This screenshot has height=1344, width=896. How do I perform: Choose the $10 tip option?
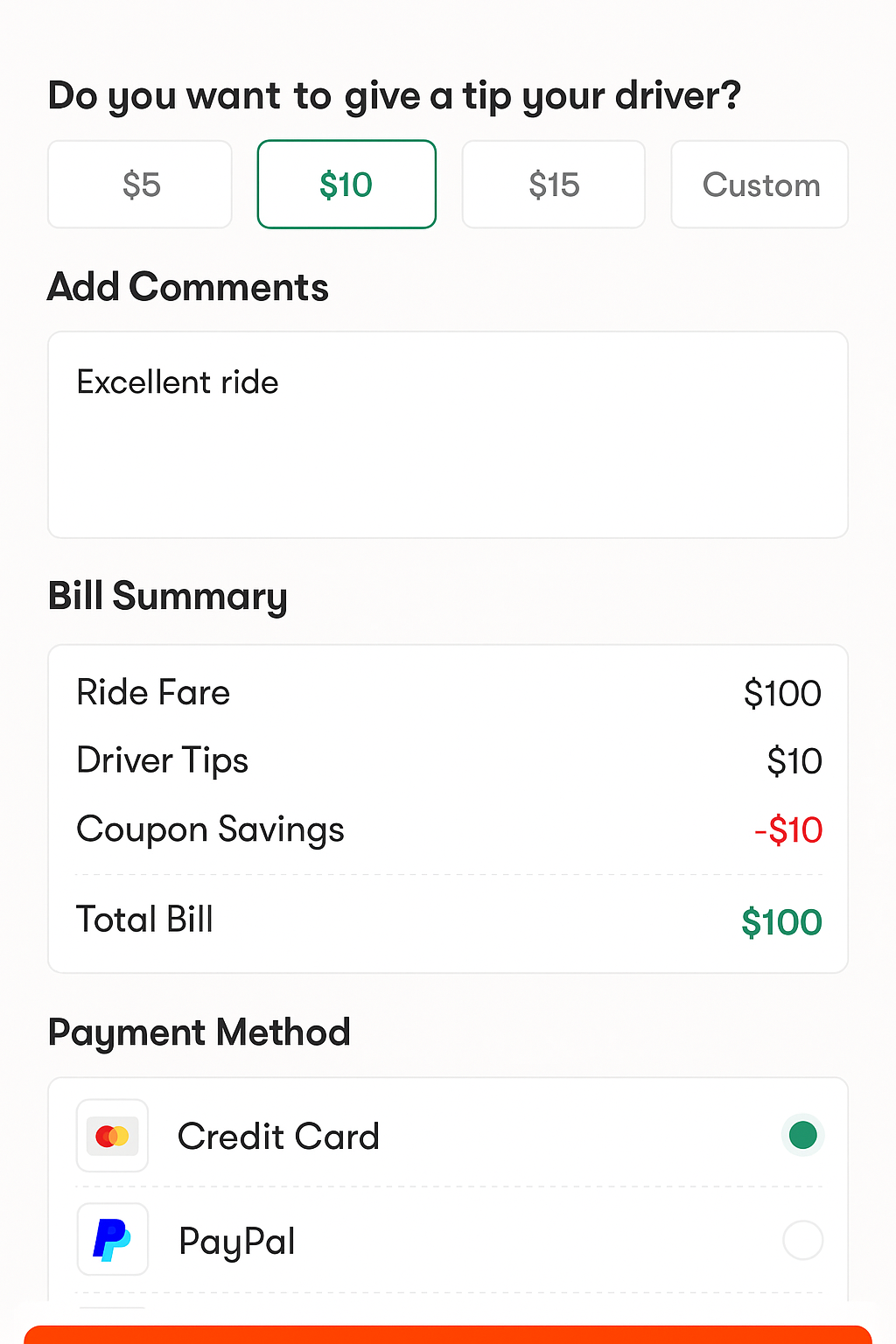tap(346, 185)
